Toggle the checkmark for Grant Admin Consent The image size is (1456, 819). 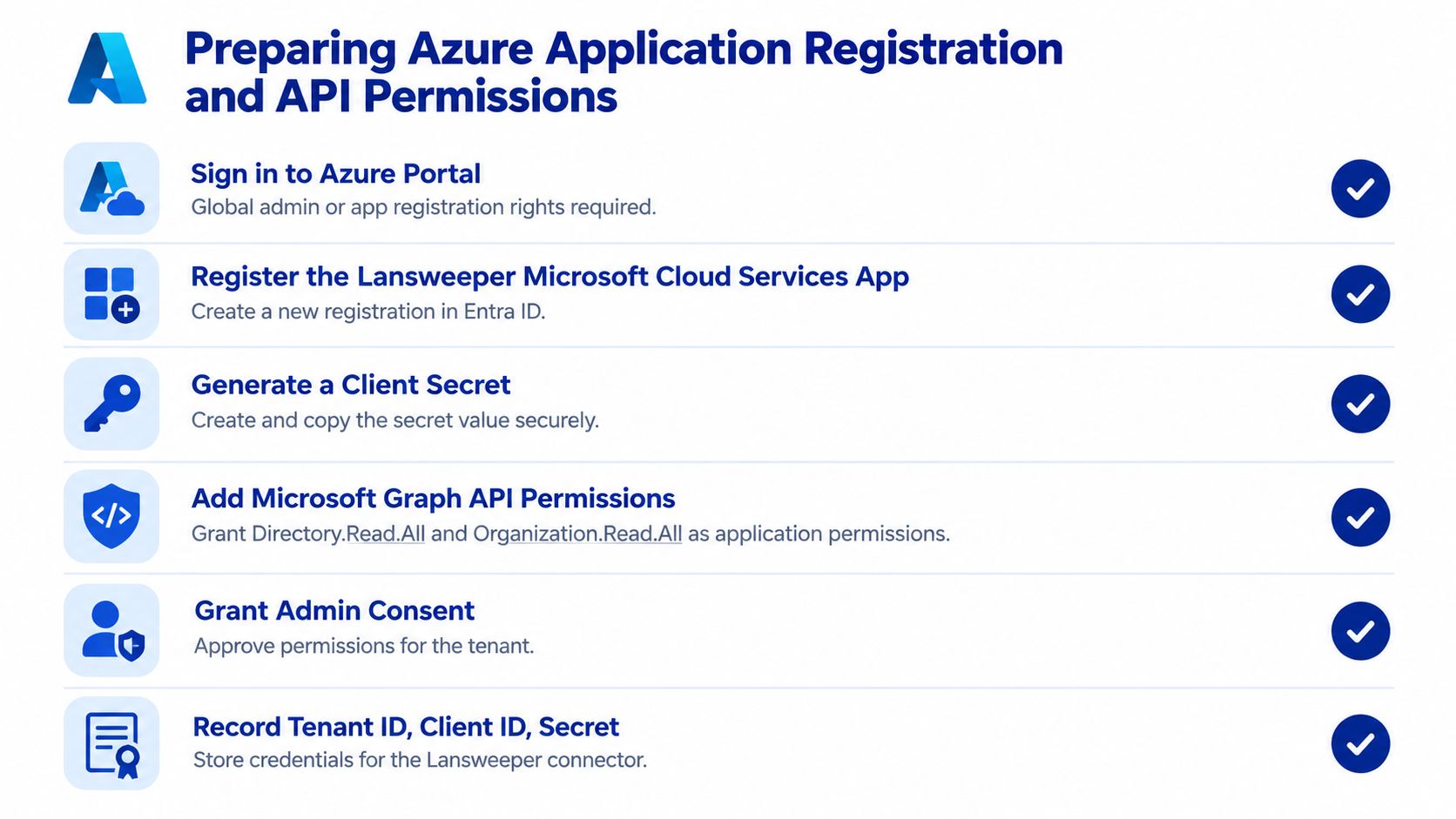pos(1360,631)
